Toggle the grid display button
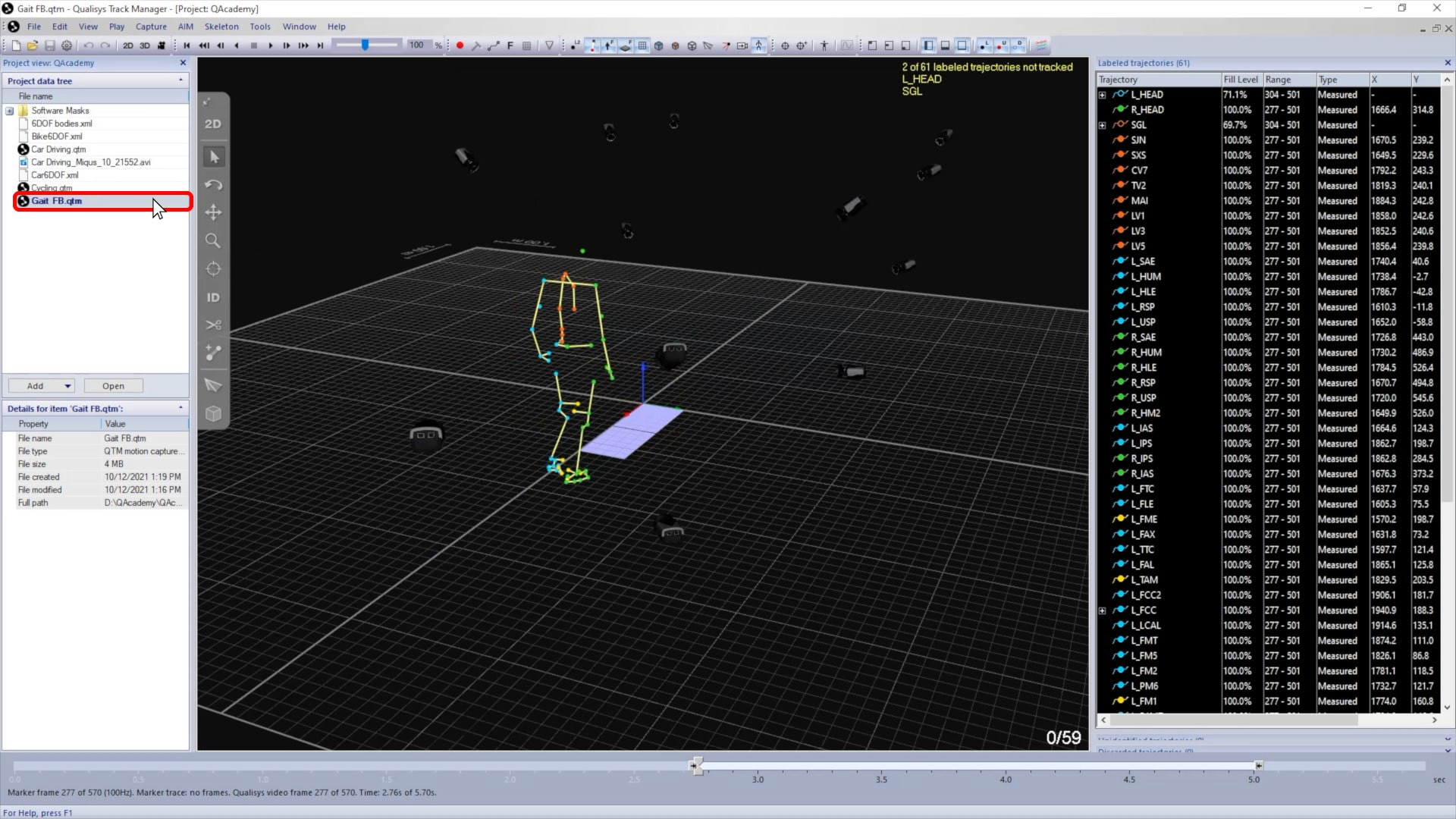 coord(642,45)
